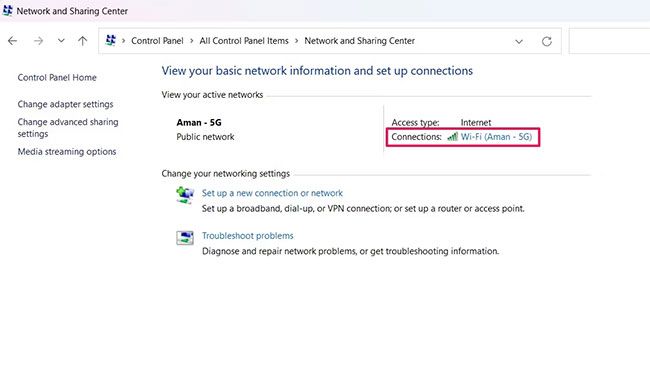The image size is (650, 368).
Task: Select Control Panel breadcrumb item
Action: 157,41
